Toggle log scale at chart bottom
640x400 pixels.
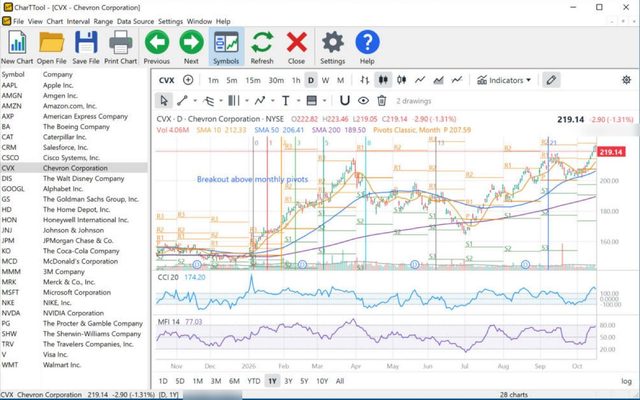tap(626, 381)
